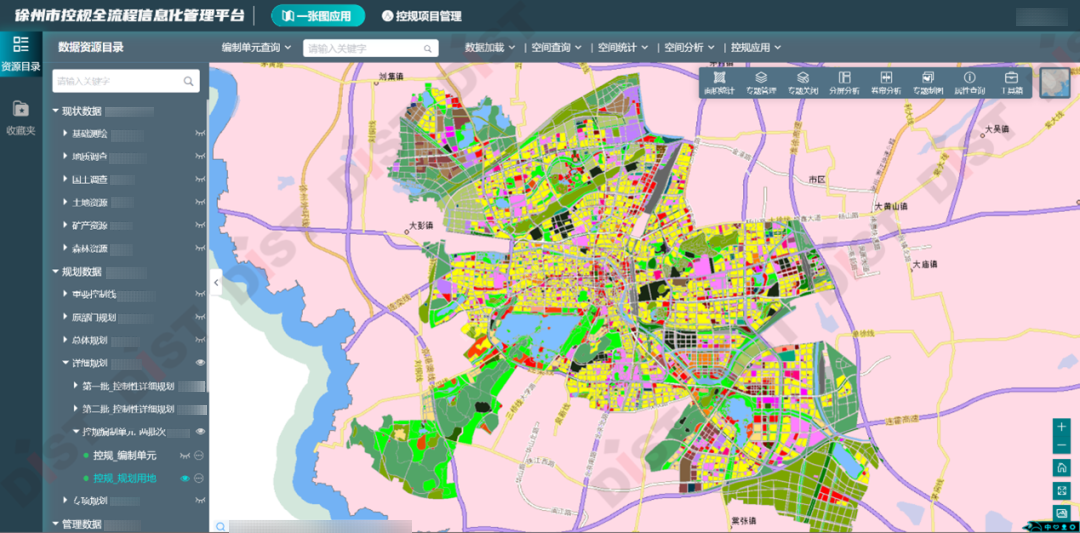Open the 专题制图 thematic map tool
This screenshot has height=533, width=1080.
coord(928,83)
